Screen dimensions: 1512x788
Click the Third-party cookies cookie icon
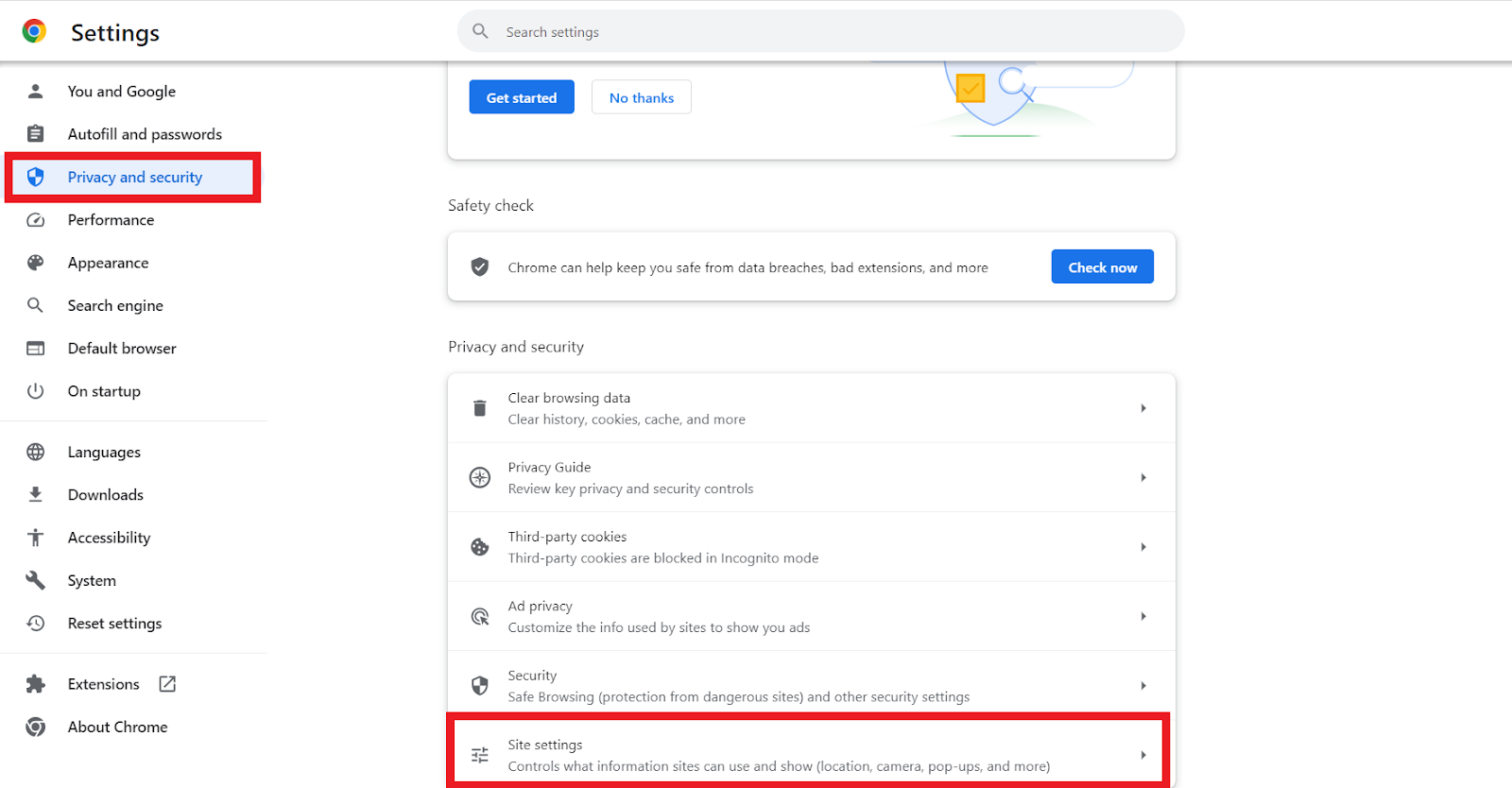point(480,547)
